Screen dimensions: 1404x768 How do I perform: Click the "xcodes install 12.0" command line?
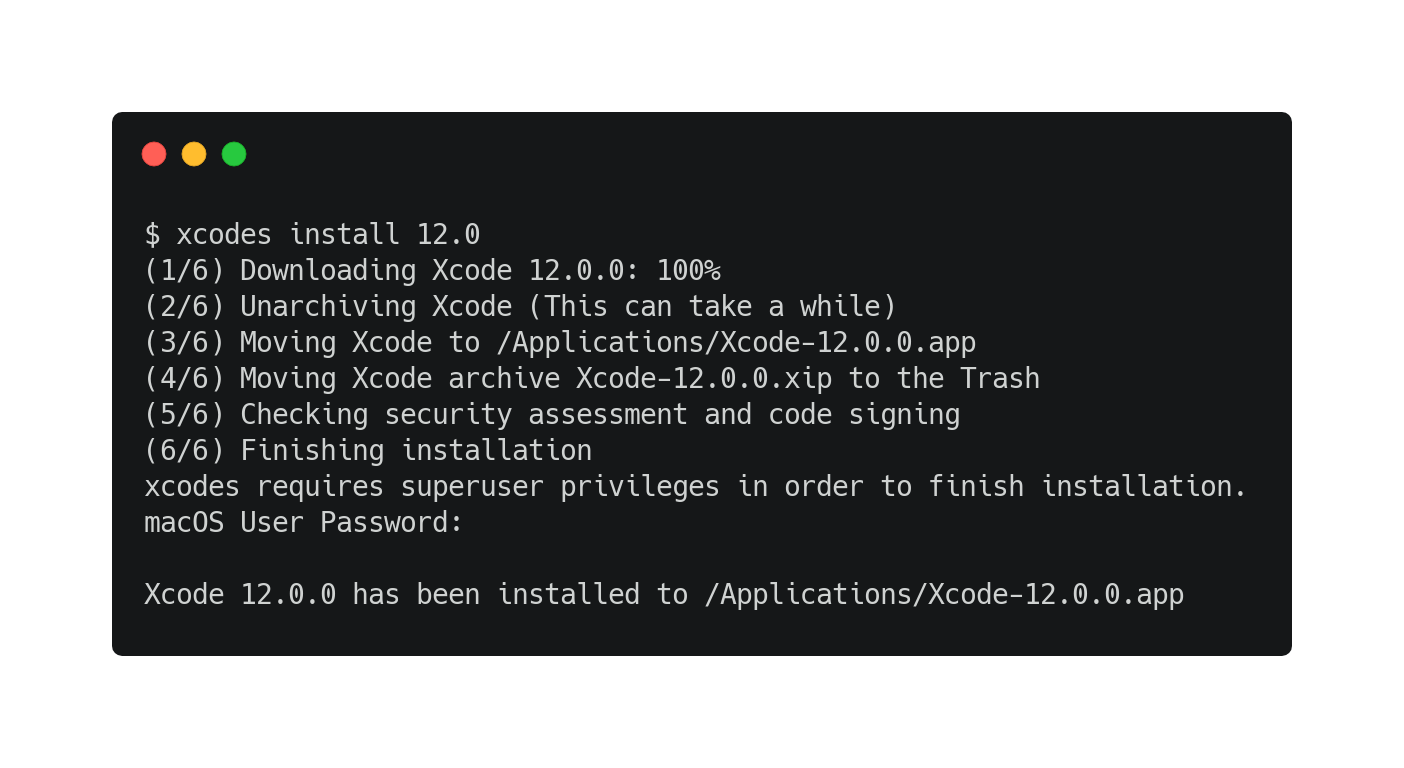click(312, 235)
